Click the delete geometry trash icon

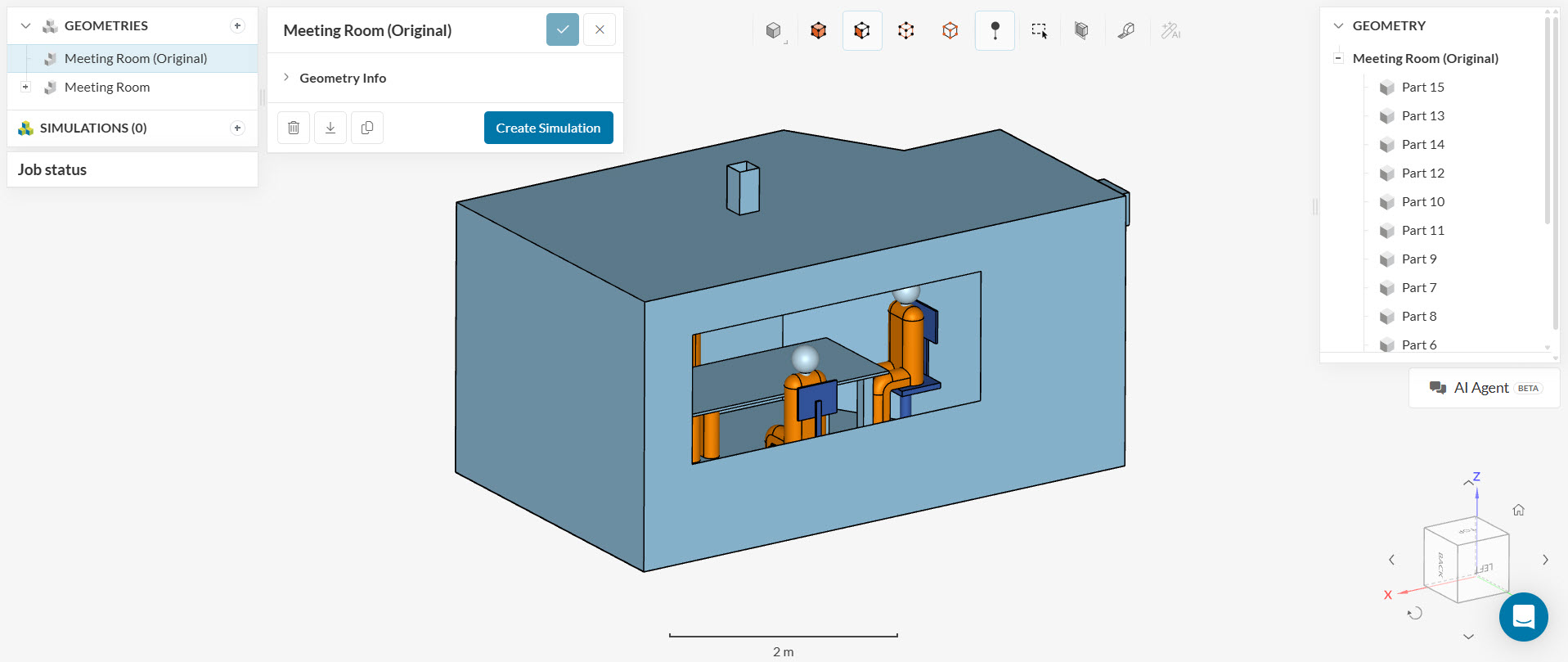pos(294,128)
